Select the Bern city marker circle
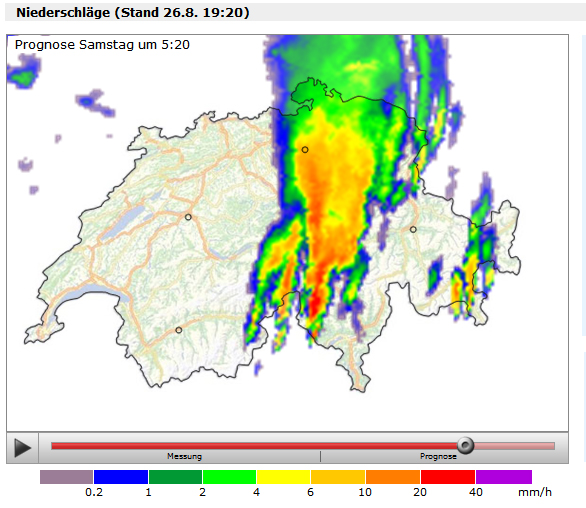Image resolution: width=586 pixels, height=508 pixels. tap(188, 217)
